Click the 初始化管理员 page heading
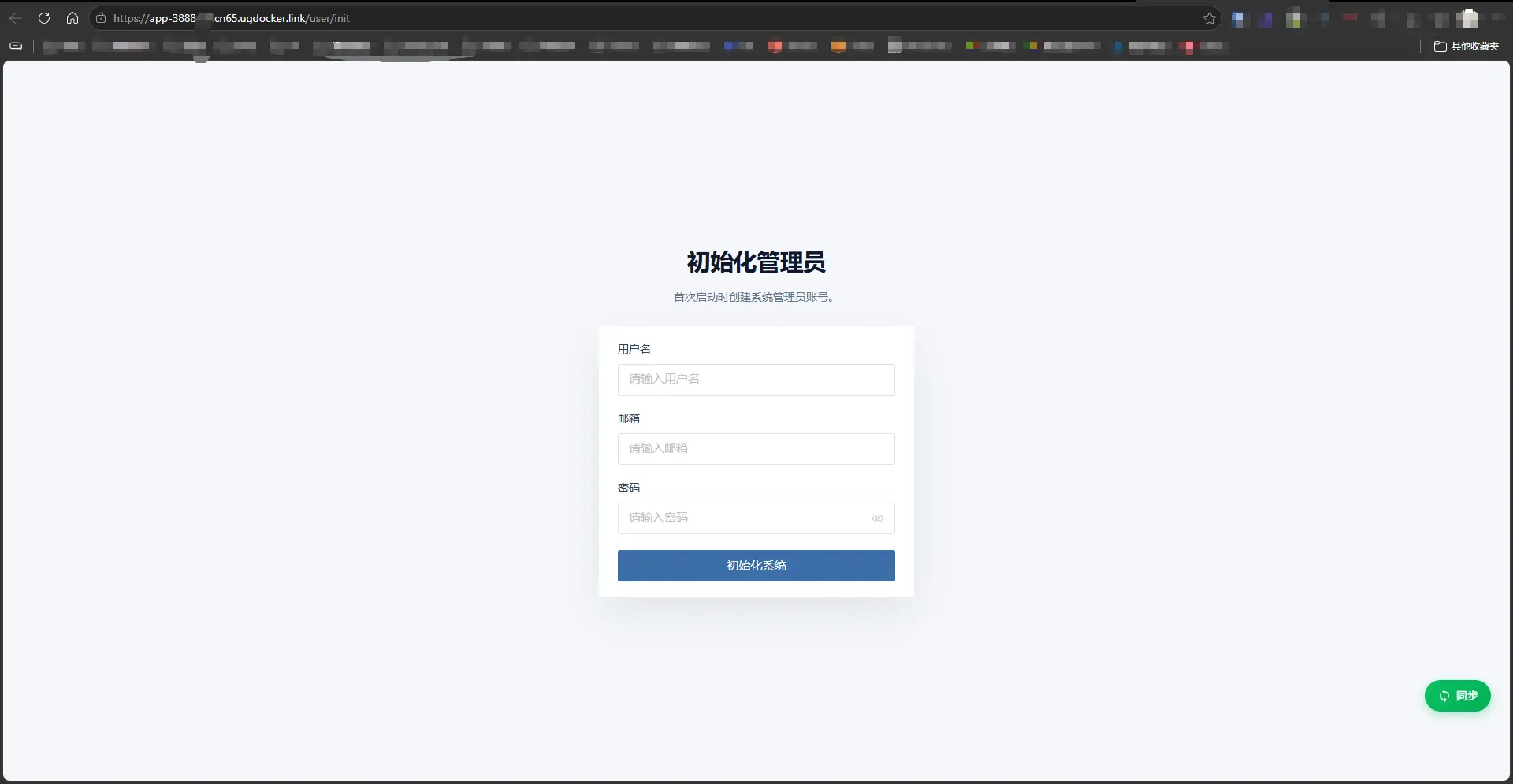 click(x=756, y=262)
